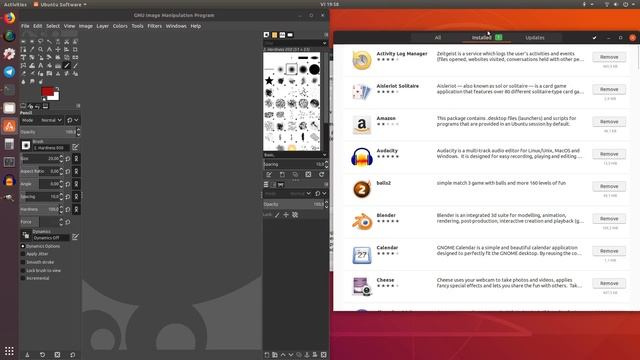The width and height of the screenshot is (640, 360).
Task: Select the Free Select lasso tool in GIMP
Action: tap(40, 41)
